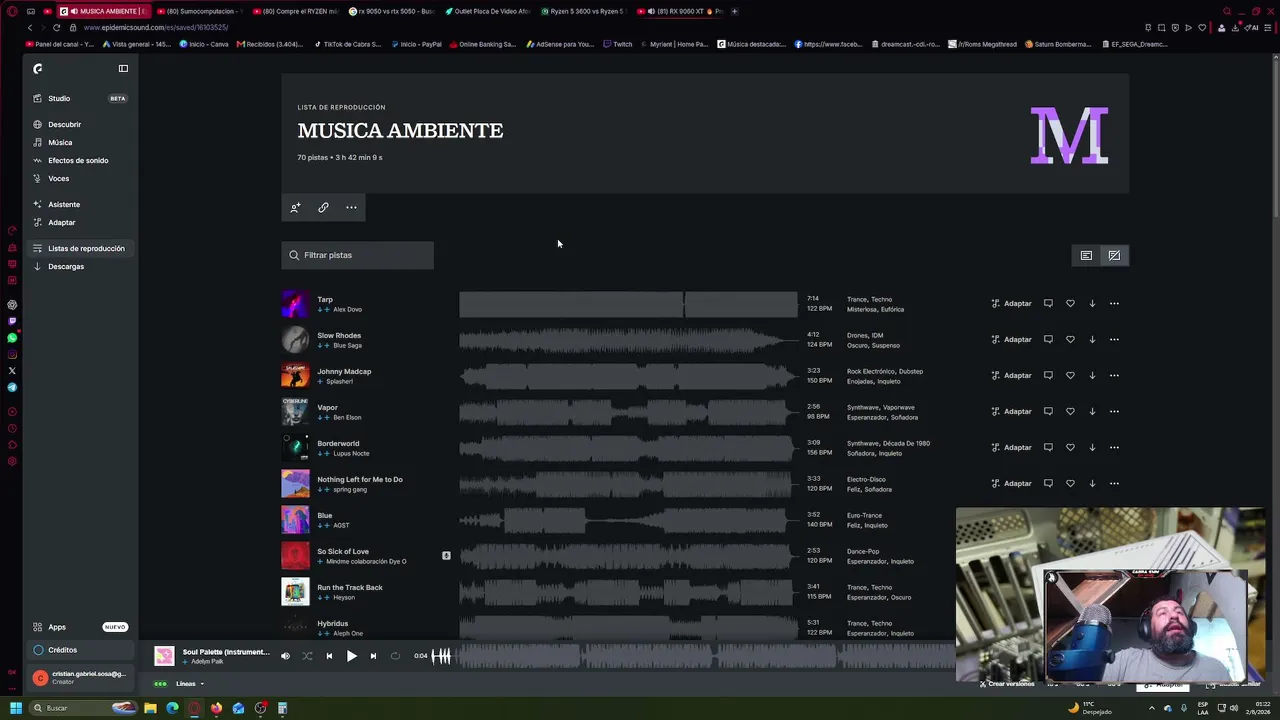Seek in the player bar waveform
Screen dimensions: 1280x720
pos(694,656)
